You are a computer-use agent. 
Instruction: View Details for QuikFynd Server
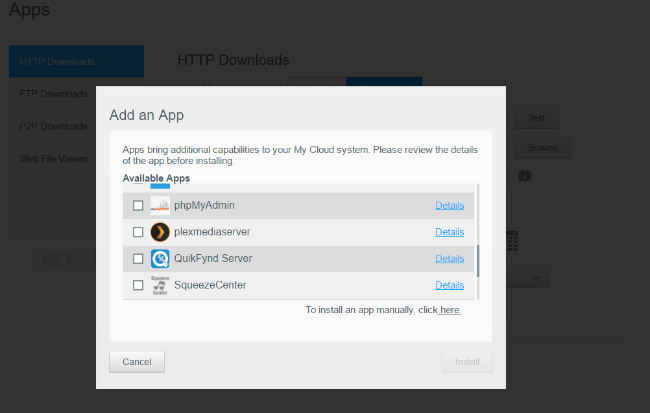[449, 259]
